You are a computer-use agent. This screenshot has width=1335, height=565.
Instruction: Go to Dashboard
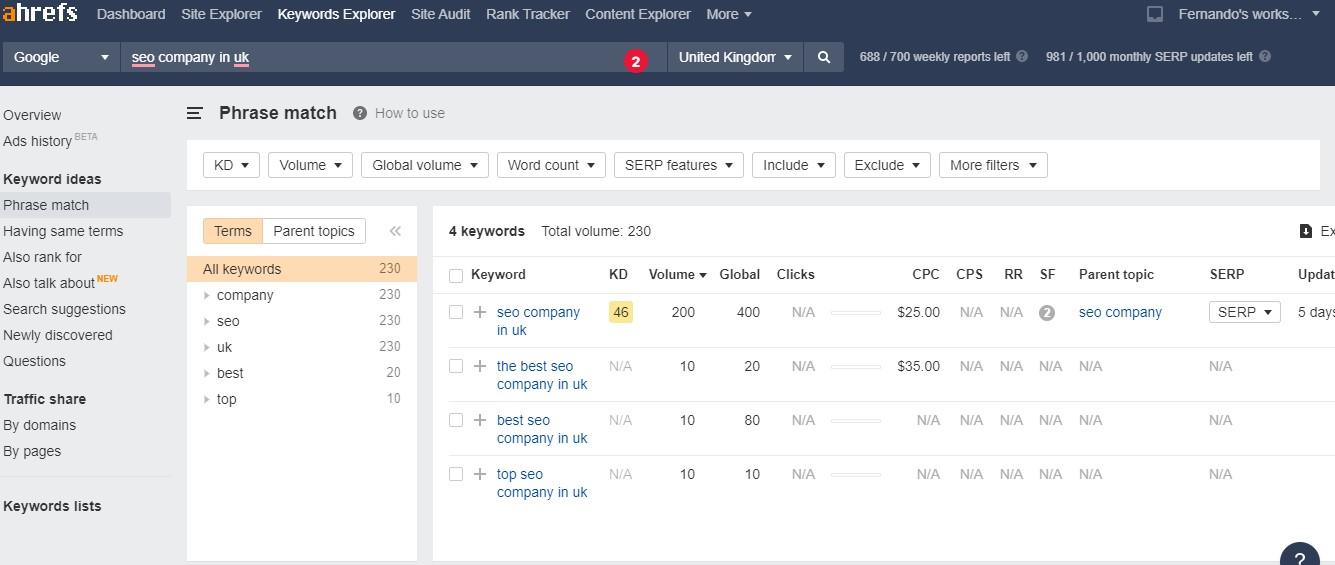click(x=131, y=14)
